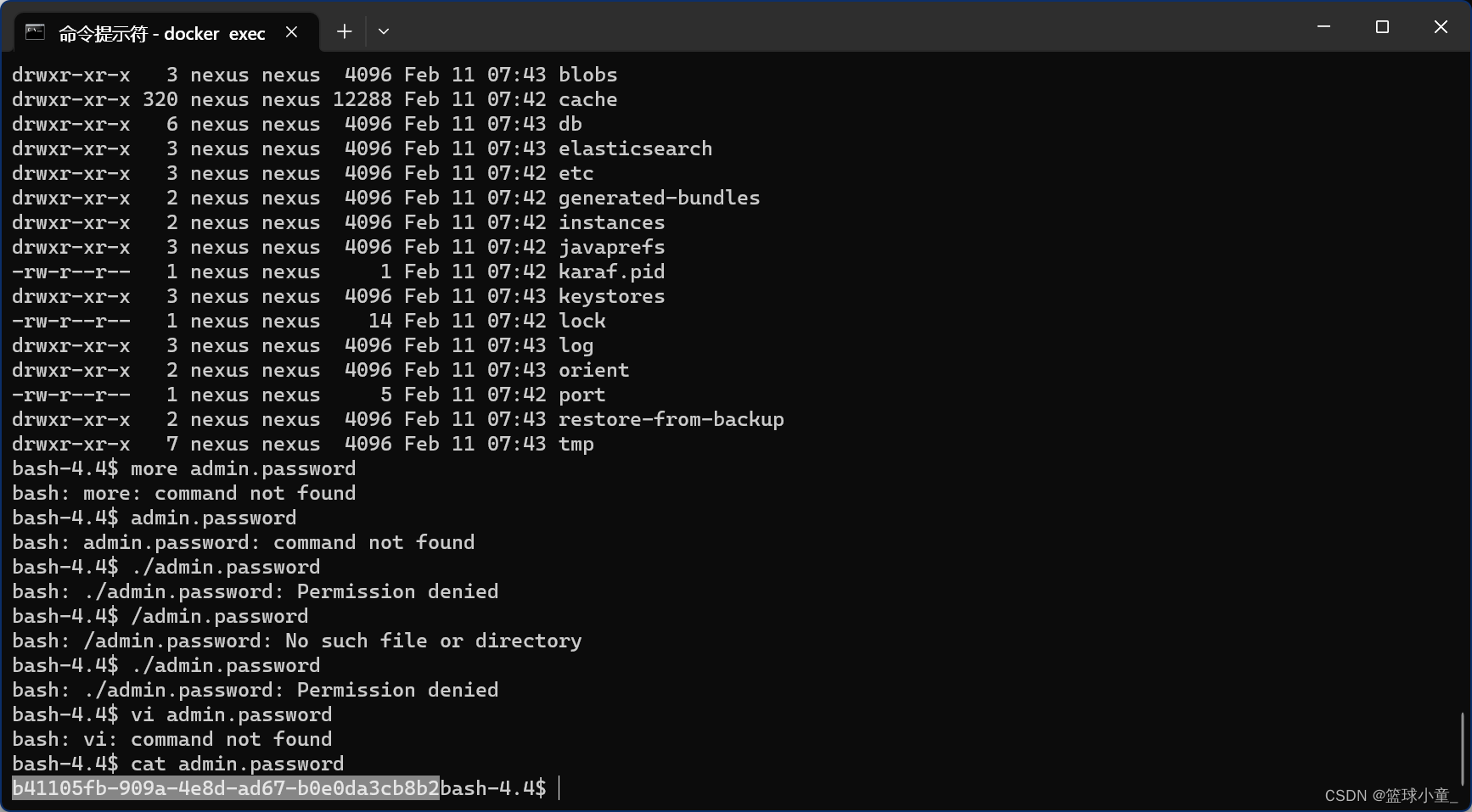The image size is (1472, 812).
Task: Click the highlighted password b41105fb-909a text
Action: 226,788
